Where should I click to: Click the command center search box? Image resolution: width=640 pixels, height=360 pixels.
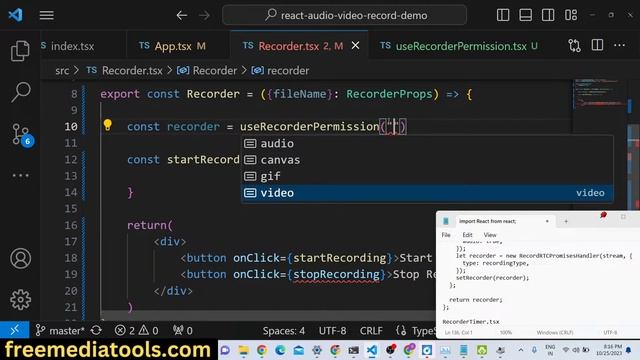click(344, 16)
